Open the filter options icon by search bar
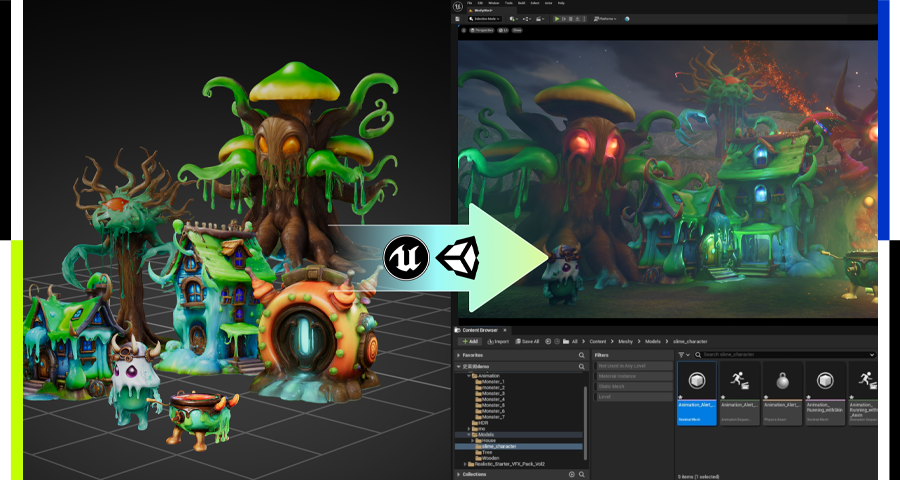 (683, 355)
